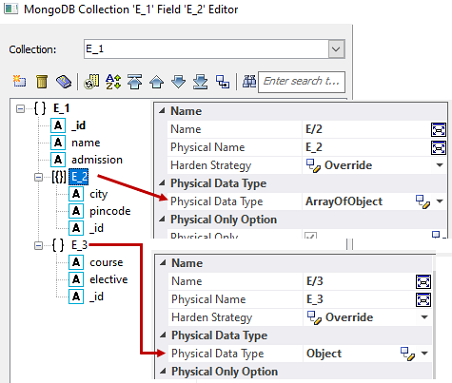Viewport: 452px width, 383px height.
Task: Collapse the E_2 array node
Action: point(39,177)
